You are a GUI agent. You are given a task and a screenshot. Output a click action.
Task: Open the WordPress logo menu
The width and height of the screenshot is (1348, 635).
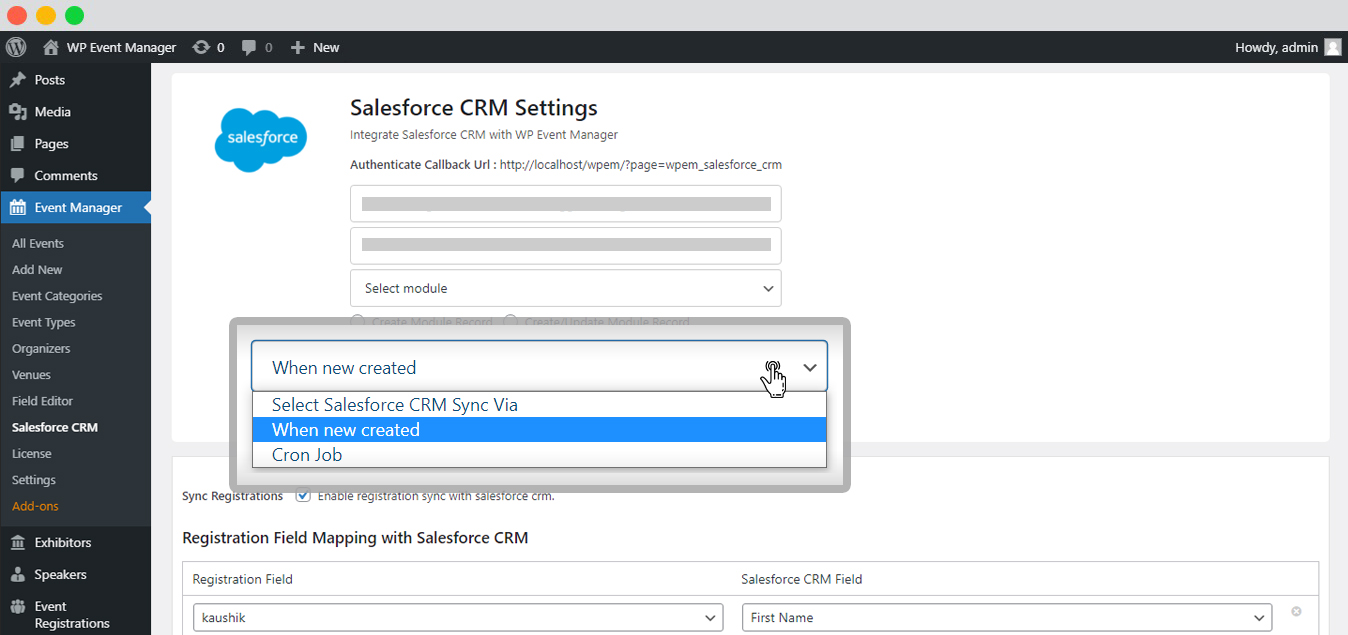[x=16, y=47]
